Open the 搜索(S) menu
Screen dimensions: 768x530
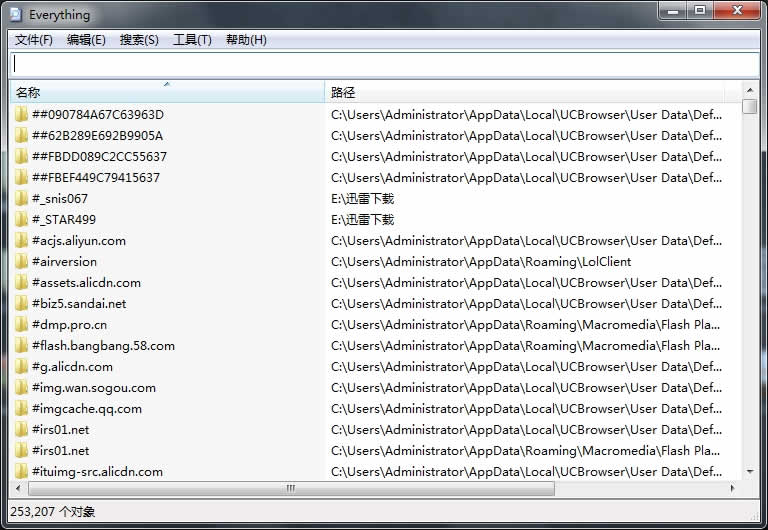(x=139, y=40)
